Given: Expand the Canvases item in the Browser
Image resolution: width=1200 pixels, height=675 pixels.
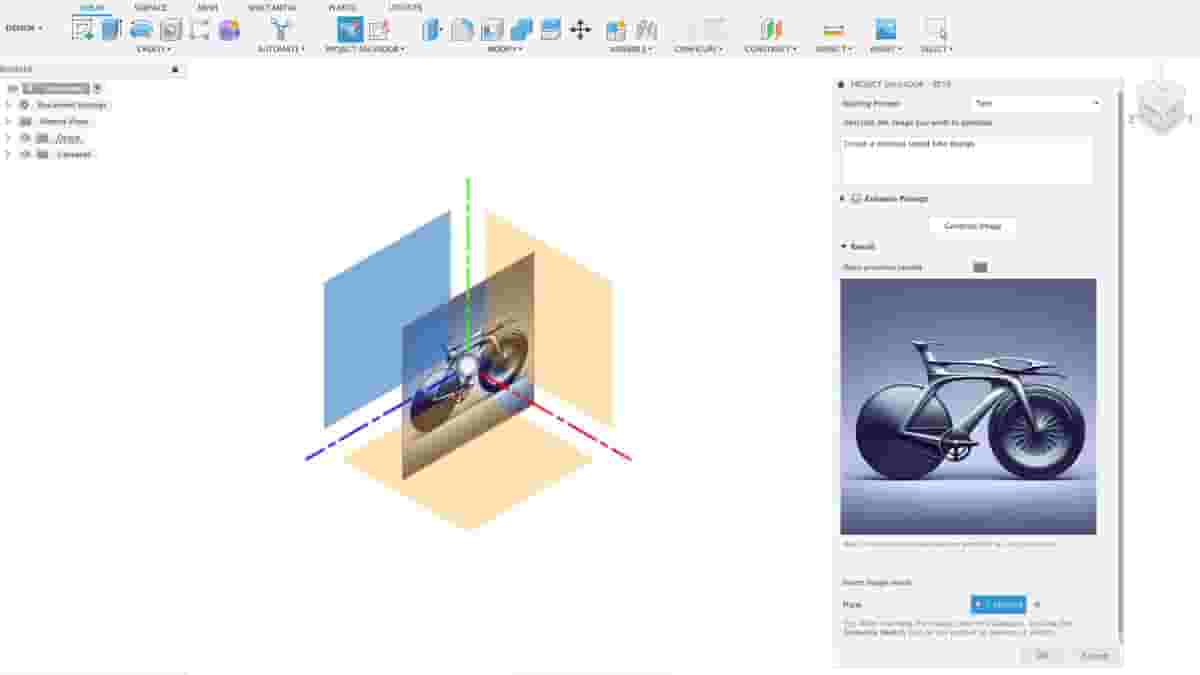Looking at the screenshot, I should pos(8,154).
